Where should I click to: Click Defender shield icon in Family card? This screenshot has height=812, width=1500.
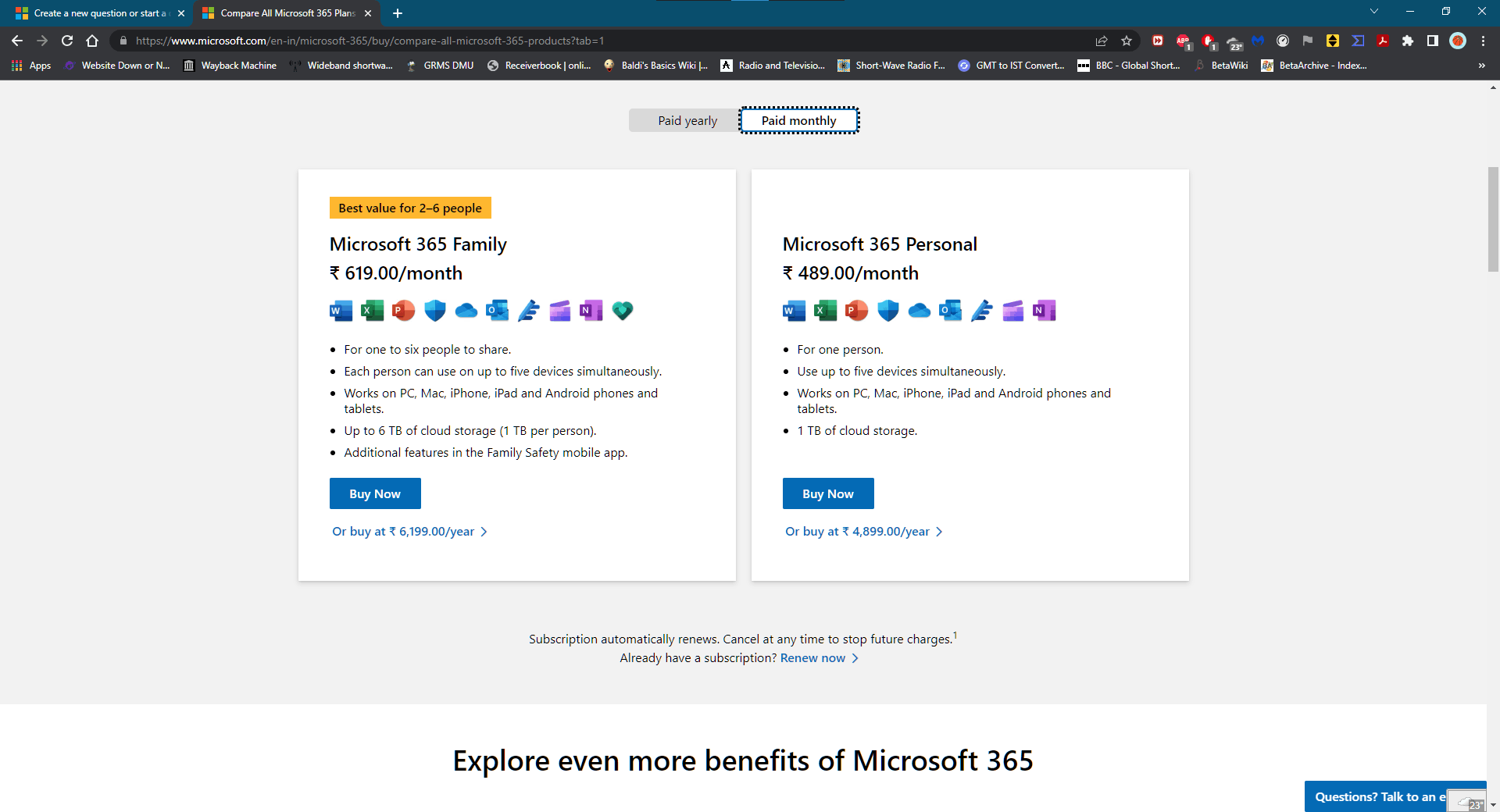pyautogui.click(x=434, y=311)
